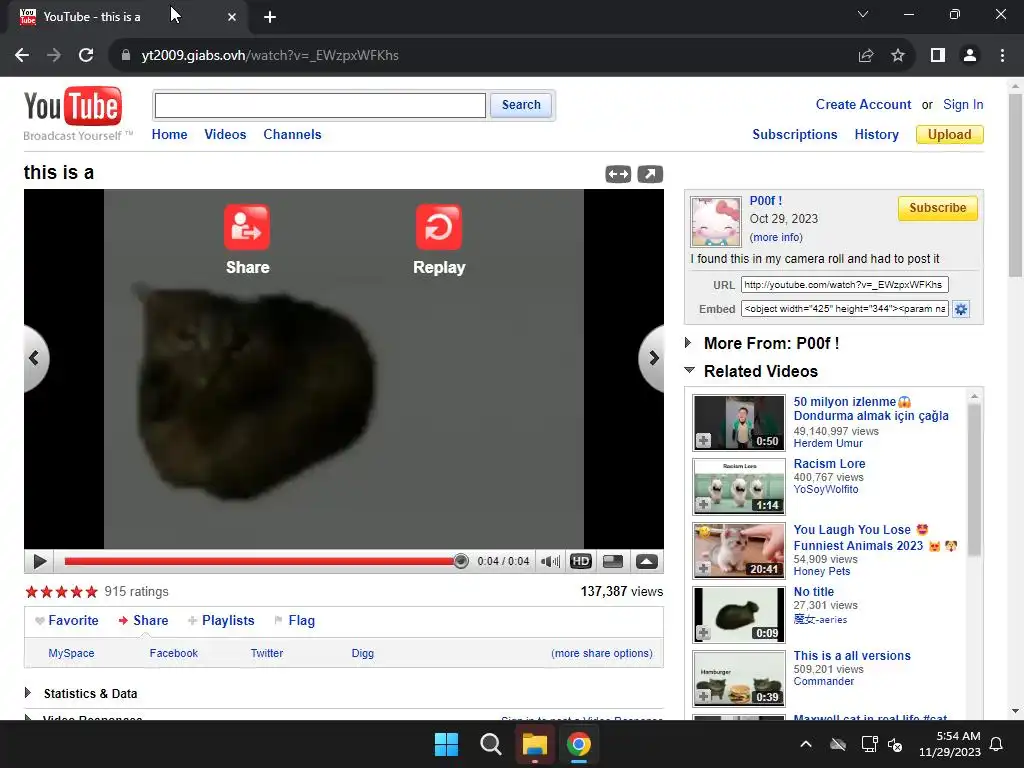Open Subscriptions link

(x=795, y=135)
